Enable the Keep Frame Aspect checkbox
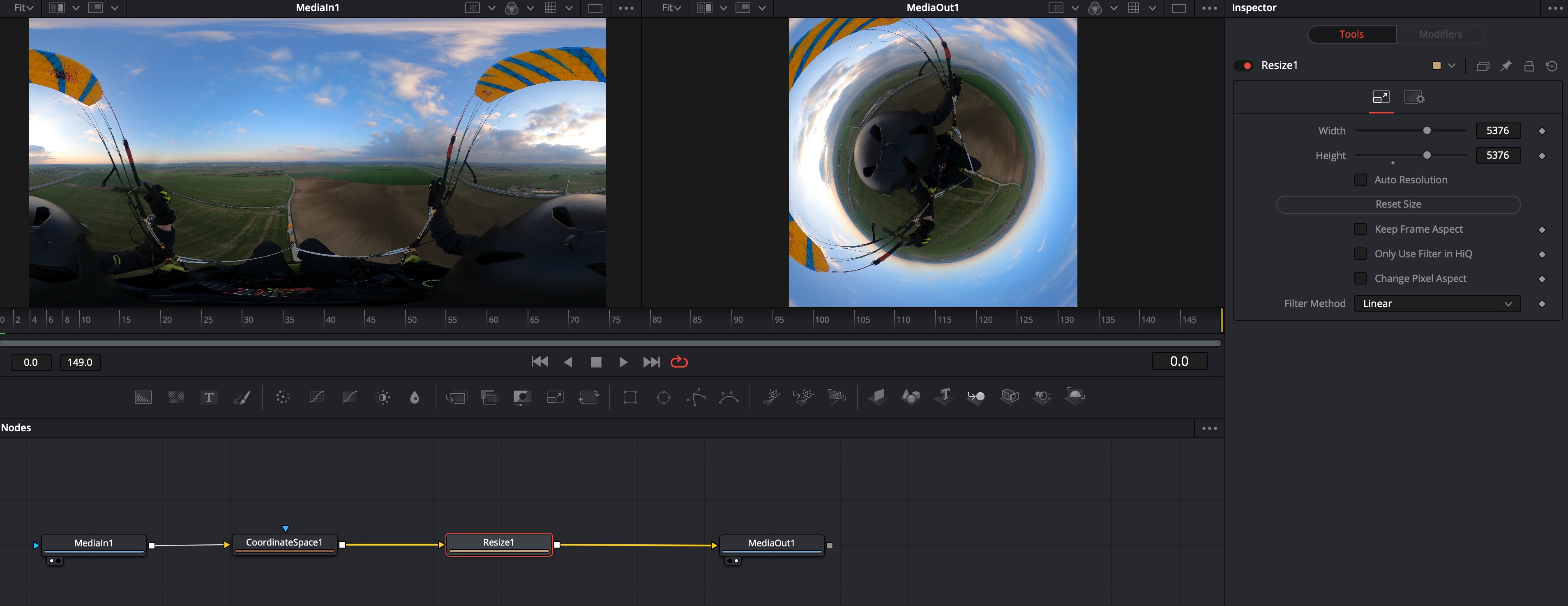This screenshot has height=606, width=1568. point(1360,229)
